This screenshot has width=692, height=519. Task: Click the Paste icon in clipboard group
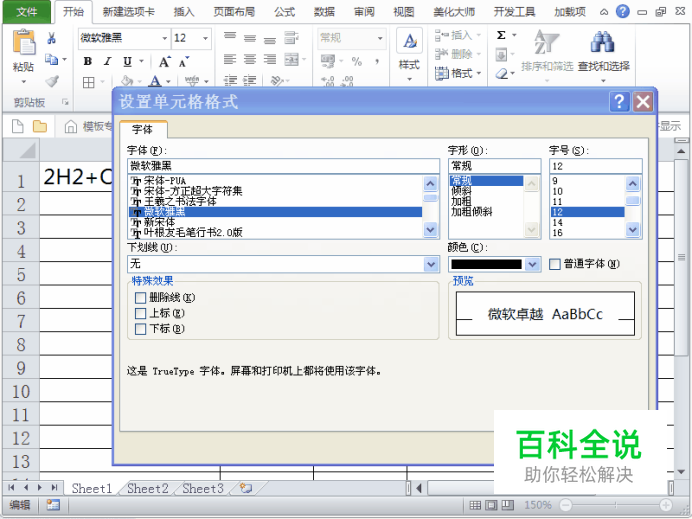click(24, 42)
